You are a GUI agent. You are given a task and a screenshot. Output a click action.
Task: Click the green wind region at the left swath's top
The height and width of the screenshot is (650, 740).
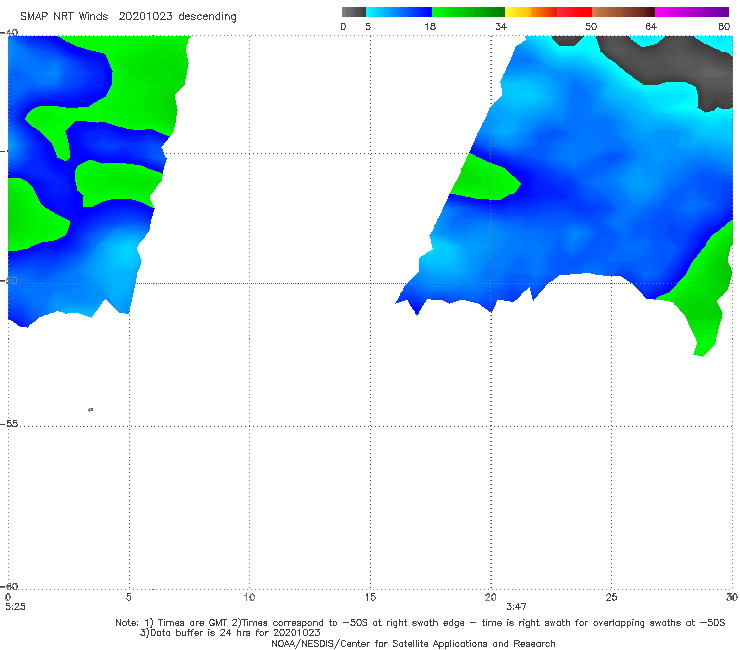tap(142, 80)
